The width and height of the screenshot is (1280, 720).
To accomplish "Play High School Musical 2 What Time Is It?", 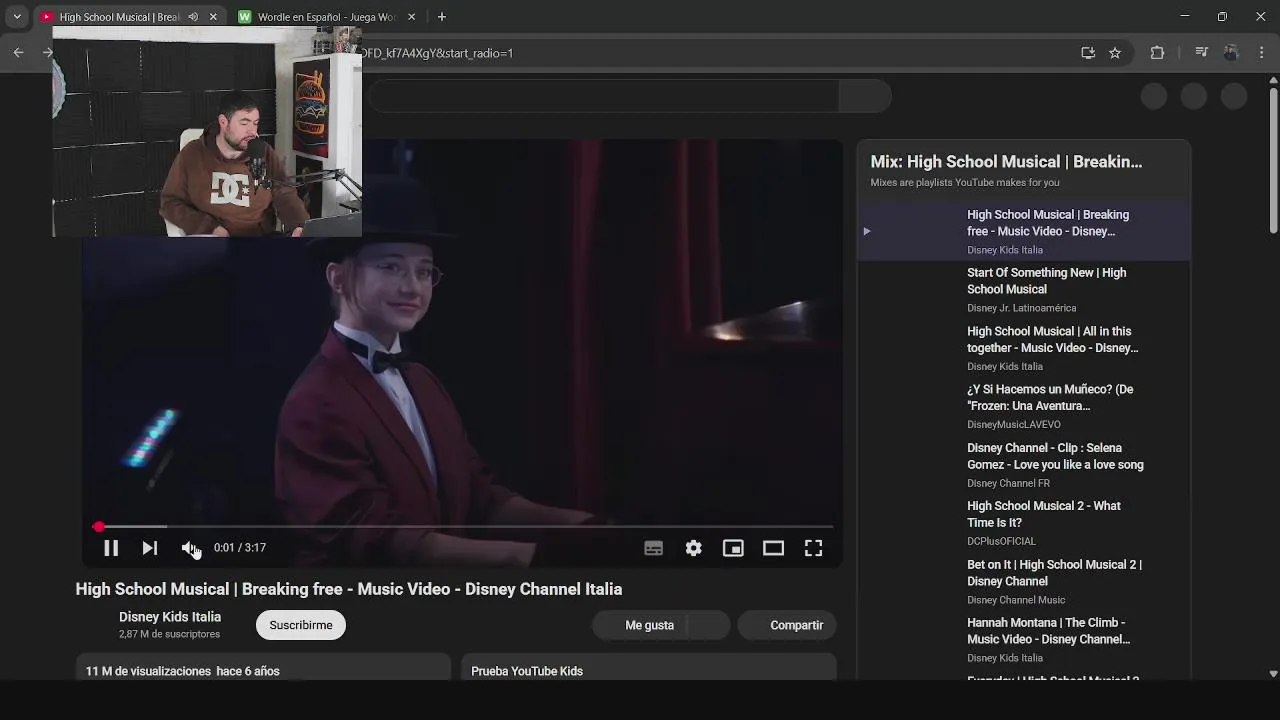I will click(1024, 523).
